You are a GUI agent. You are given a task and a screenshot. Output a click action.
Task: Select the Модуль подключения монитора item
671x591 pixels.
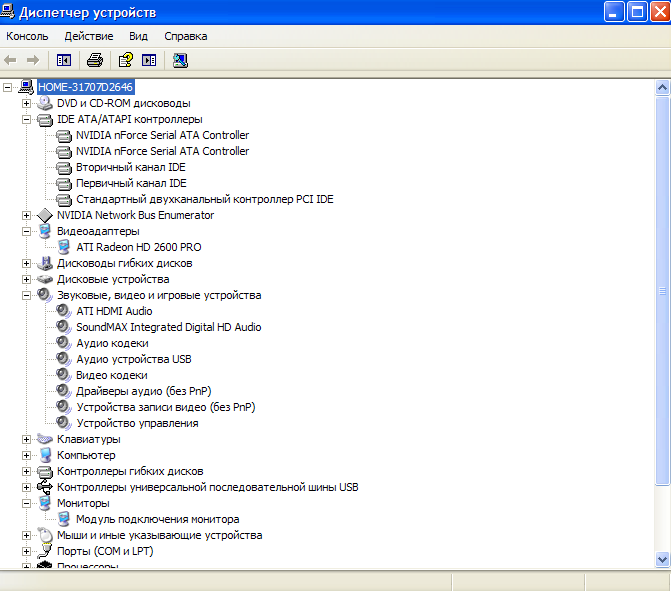pyautogui.click(x=157, y=519)
